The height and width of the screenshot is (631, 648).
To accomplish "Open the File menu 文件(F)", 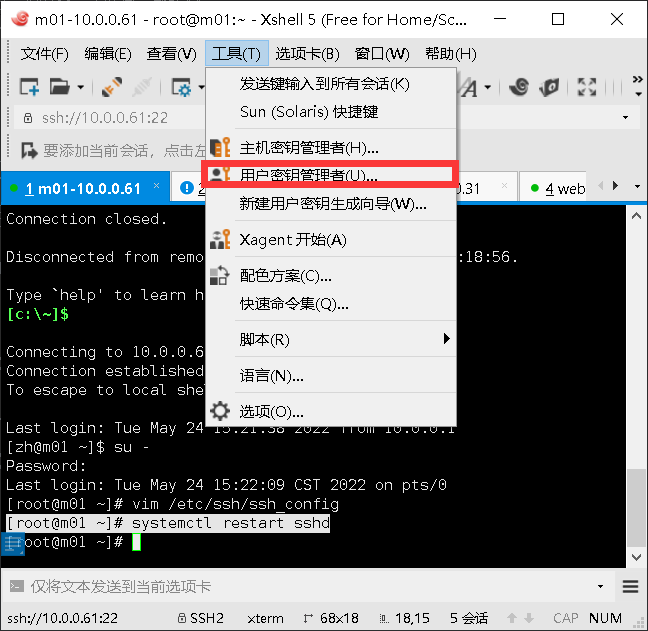I will click(x=44, y=54).
